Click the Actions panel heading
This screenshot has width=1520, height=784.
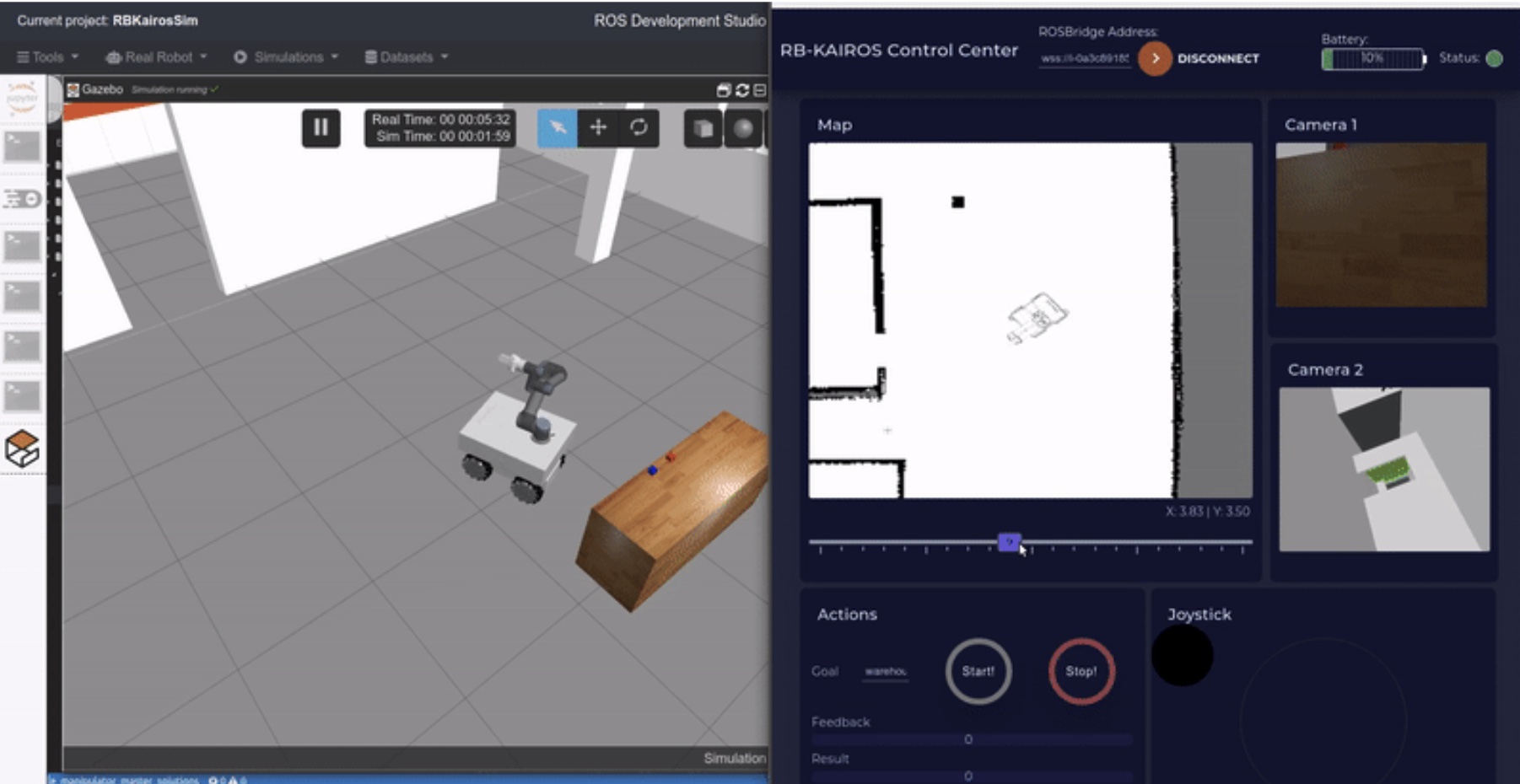pyautogui.click(x=847, y=615)
